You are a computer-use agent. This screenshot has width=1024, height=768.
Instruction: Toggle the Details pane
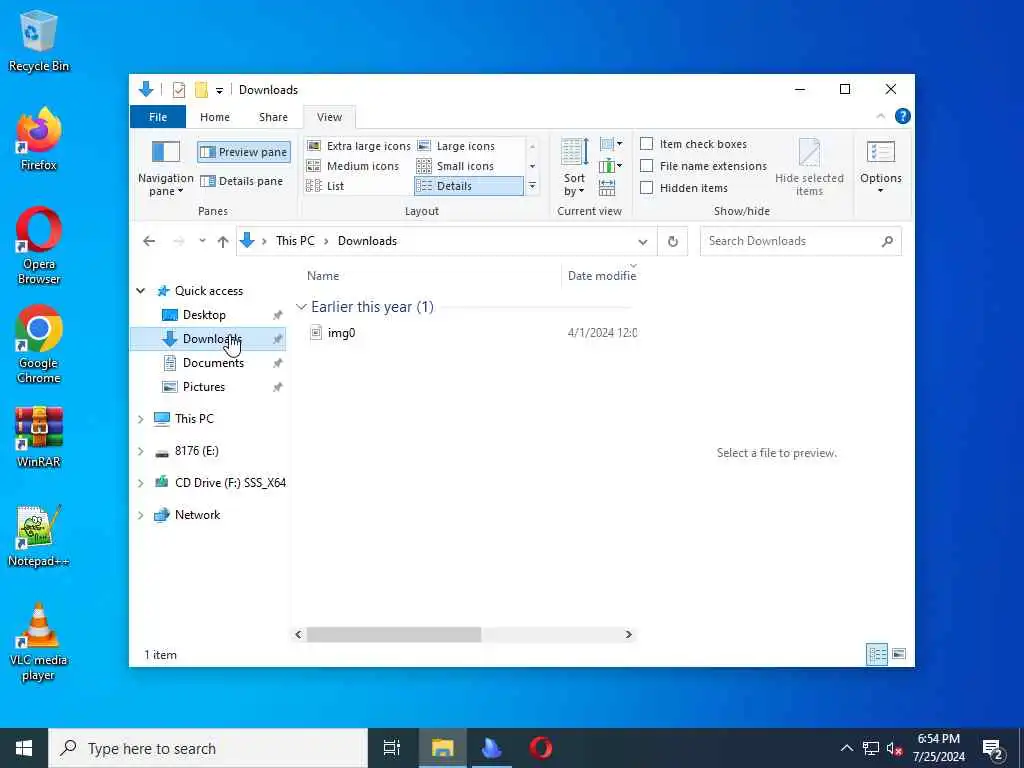(242, 181)
